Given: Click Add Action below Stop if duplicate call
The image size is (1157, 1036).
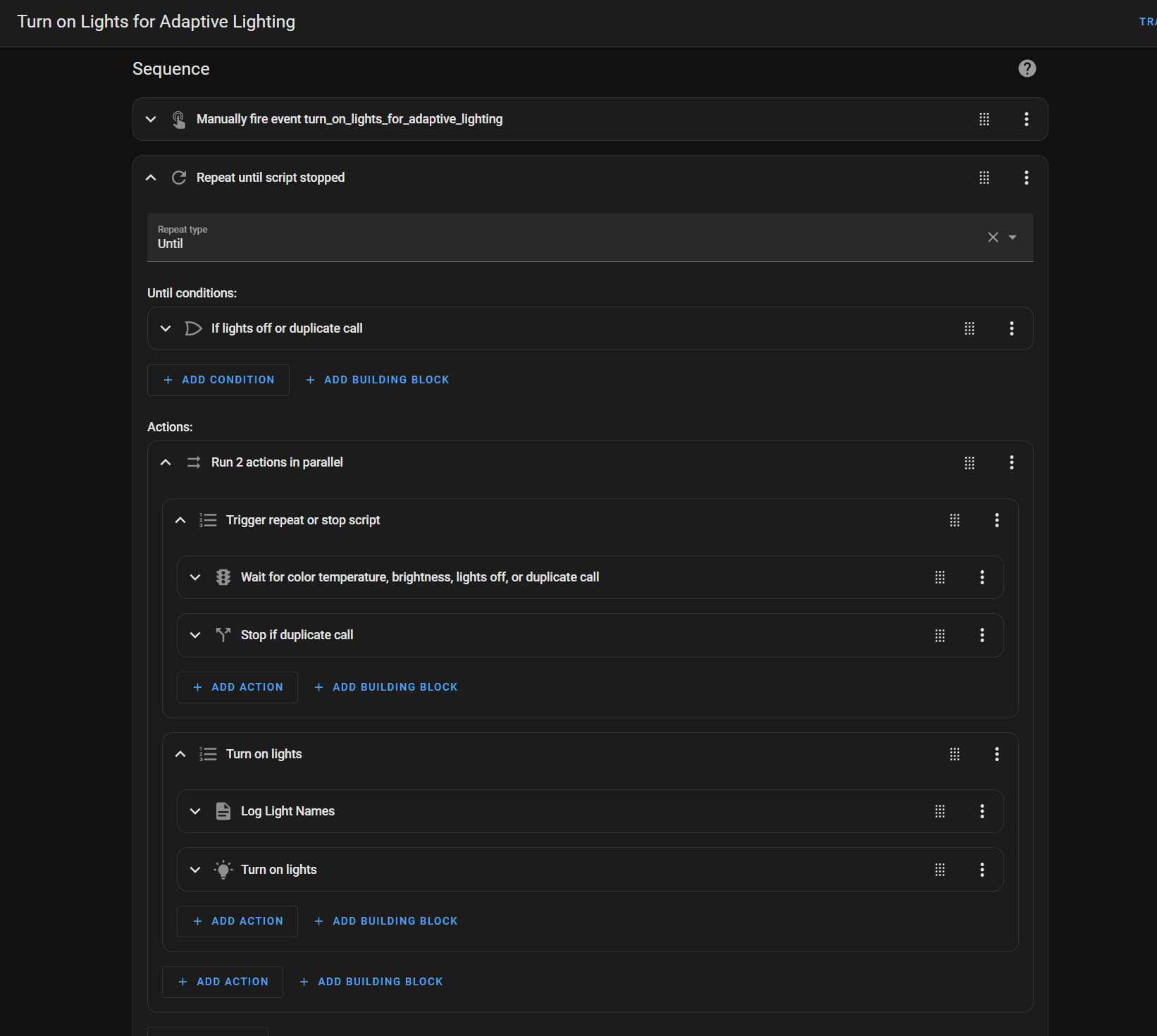Looking at the screenshot, I should (x=237, y=687).
